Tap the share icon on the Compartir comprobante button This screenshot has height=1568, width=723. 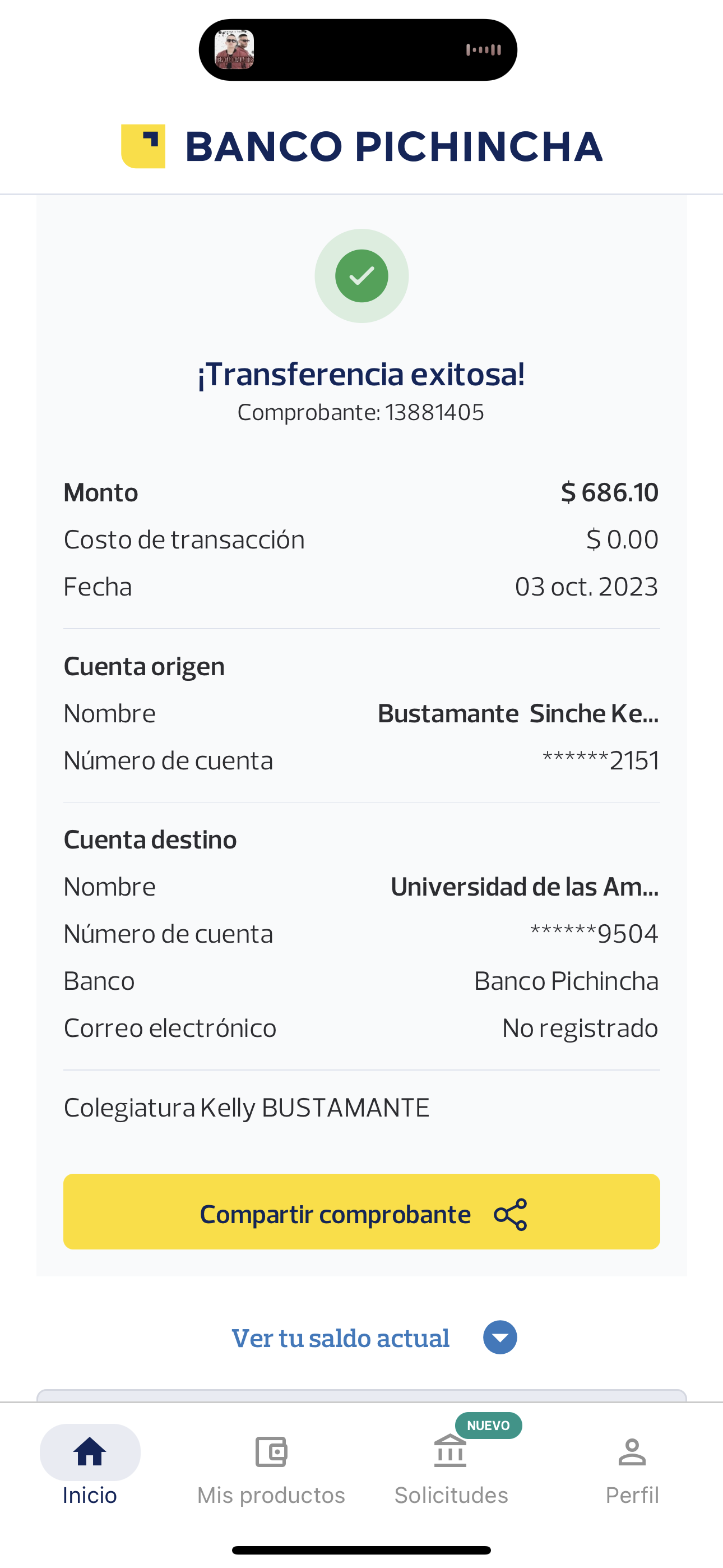click(511, 1214)
